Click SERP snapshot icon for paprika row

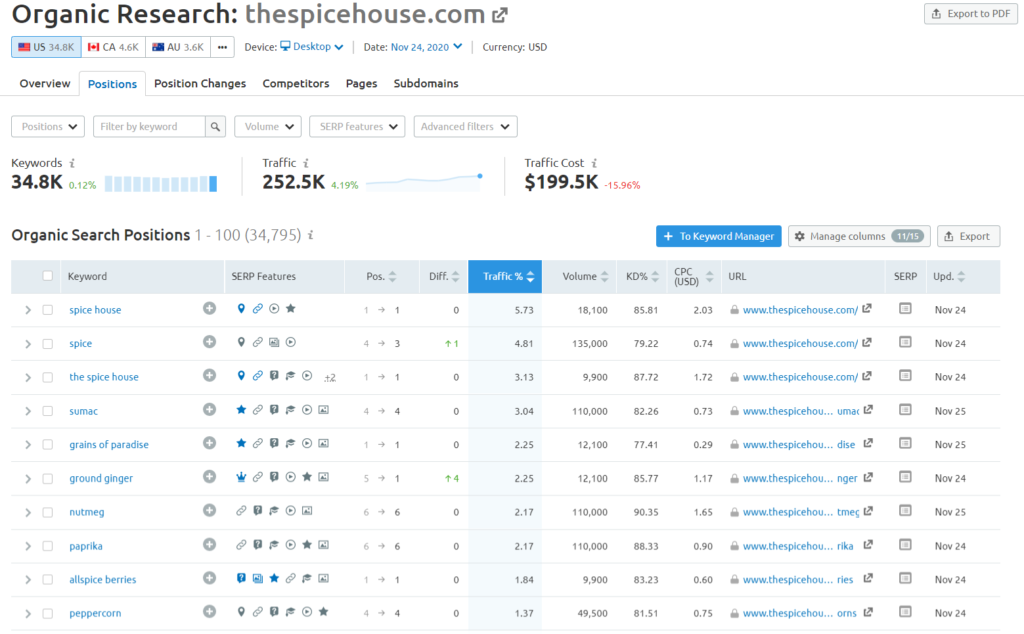click(905, 545)
